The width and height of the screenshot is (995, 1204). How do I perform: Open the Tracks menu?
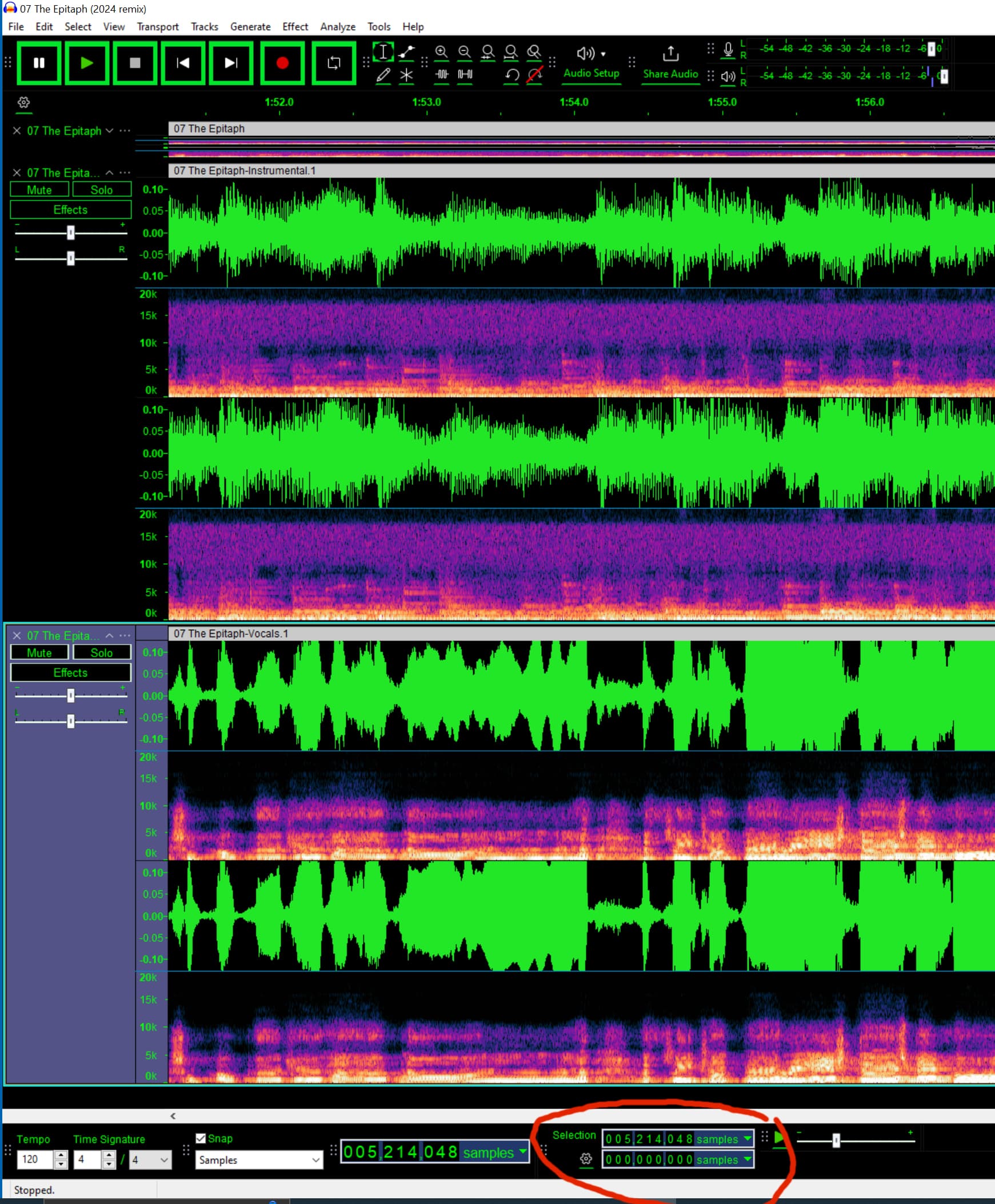(204, 27)
